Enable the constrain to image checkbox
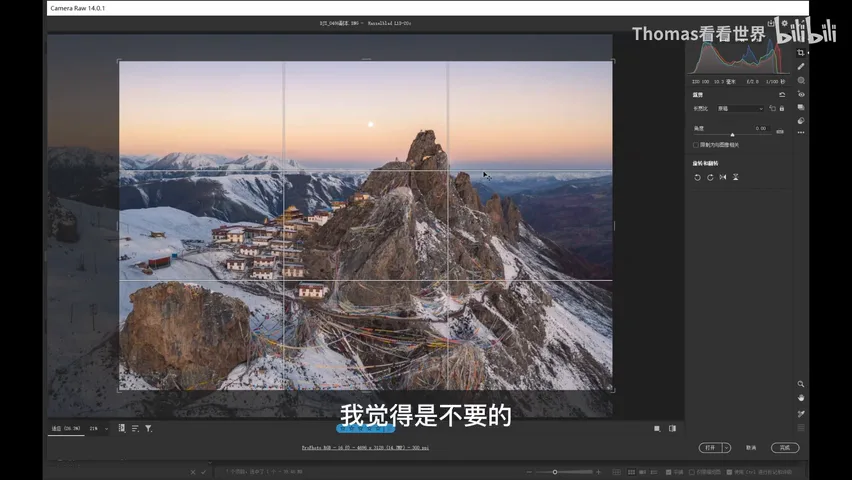This screenshot has width=852, height=480. click(696, 145)
